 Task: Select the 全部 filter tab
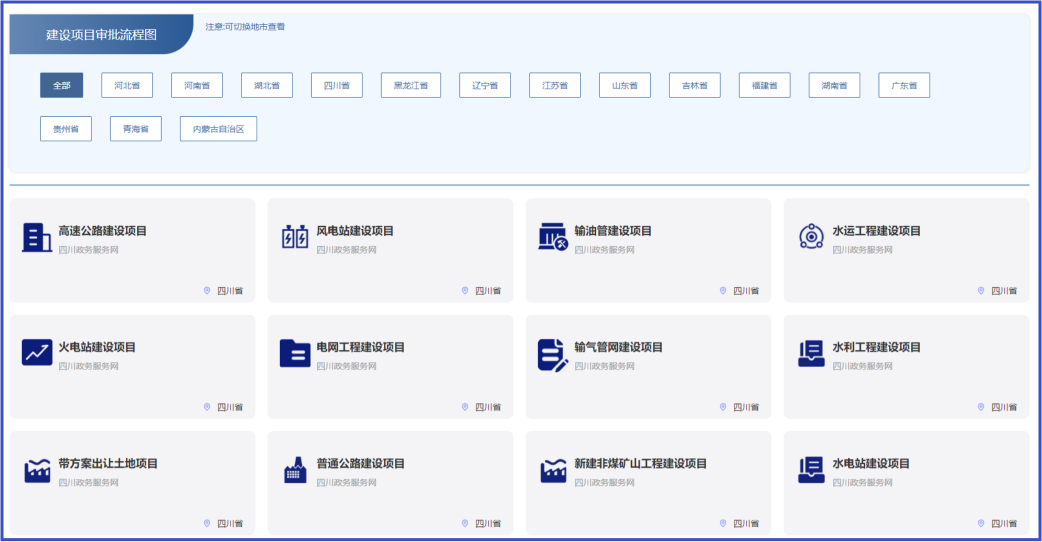[x=62, y=85]
